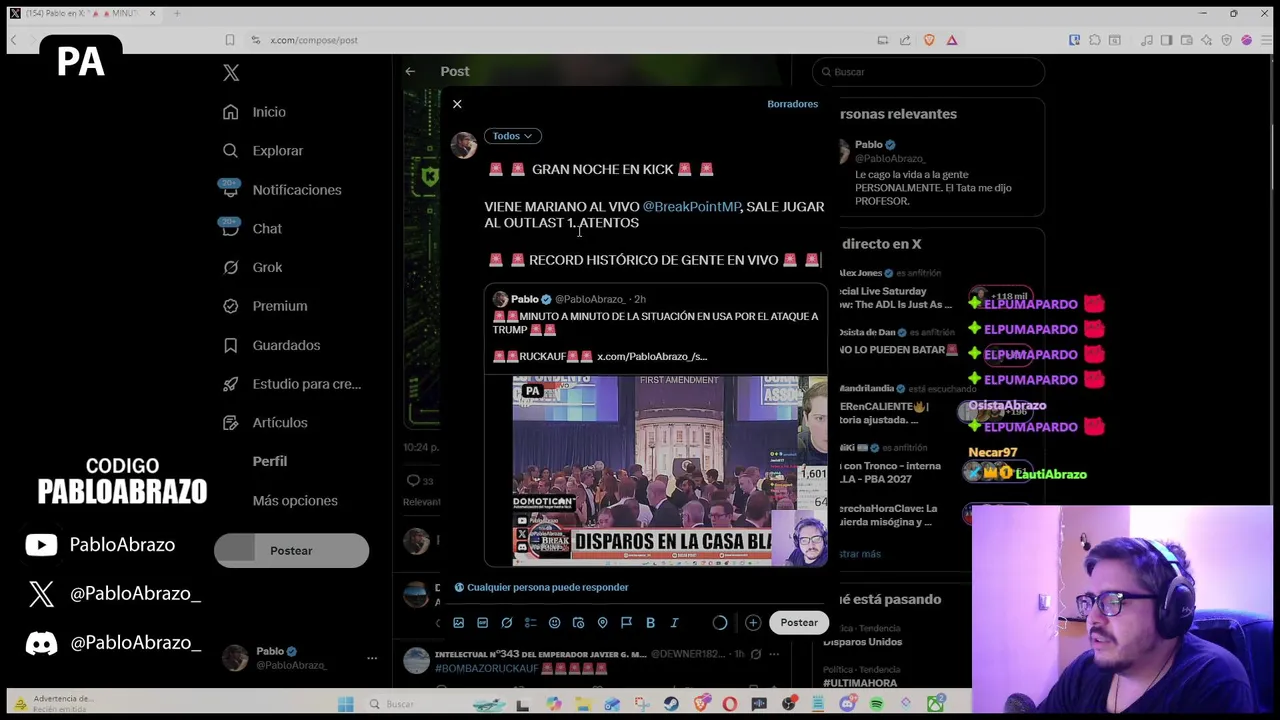Open Pablo's profile in Personas relevantes
The image size is (1280, 720).
tap(868, 145)
